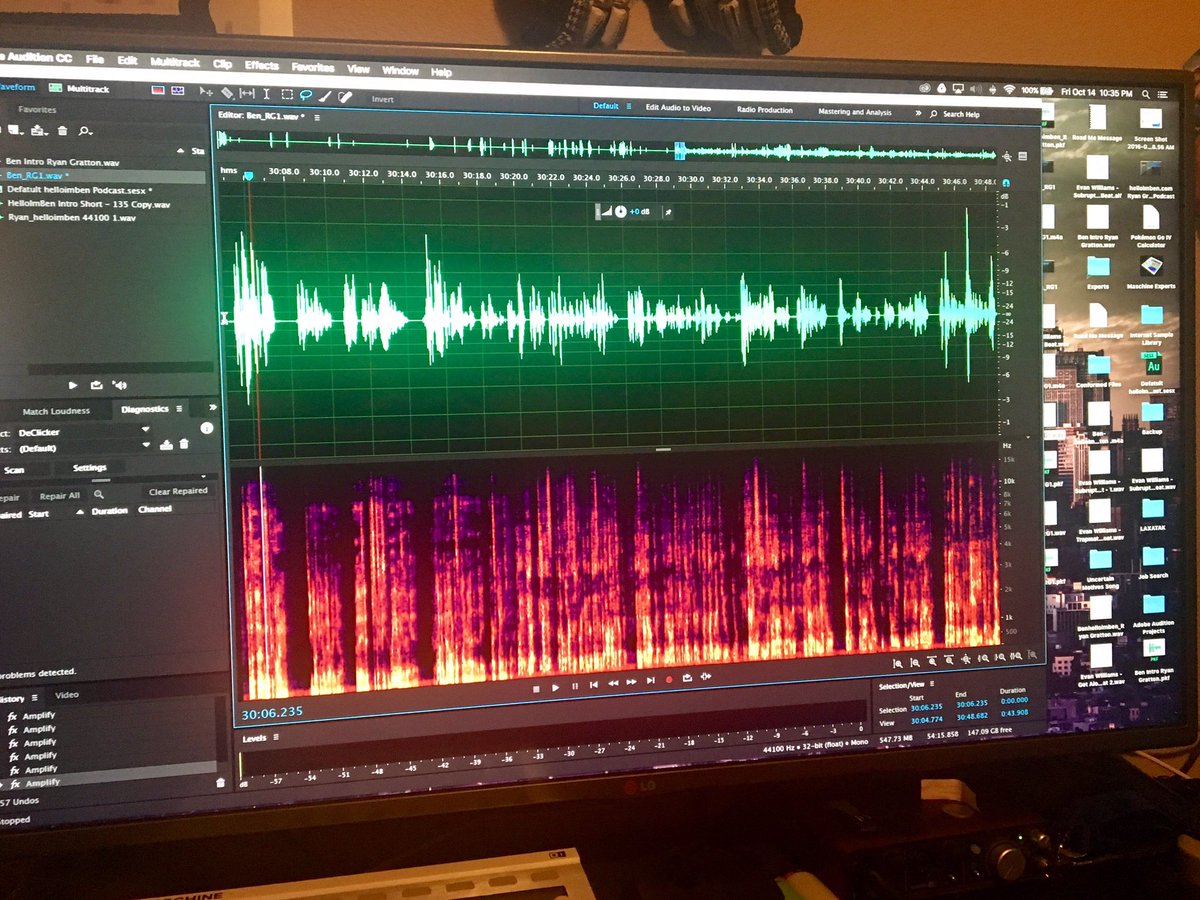This screenshot has width=1200, height=900.
Task: Click the Scan button in Diagnostics
Action: (x=14, y=470)
